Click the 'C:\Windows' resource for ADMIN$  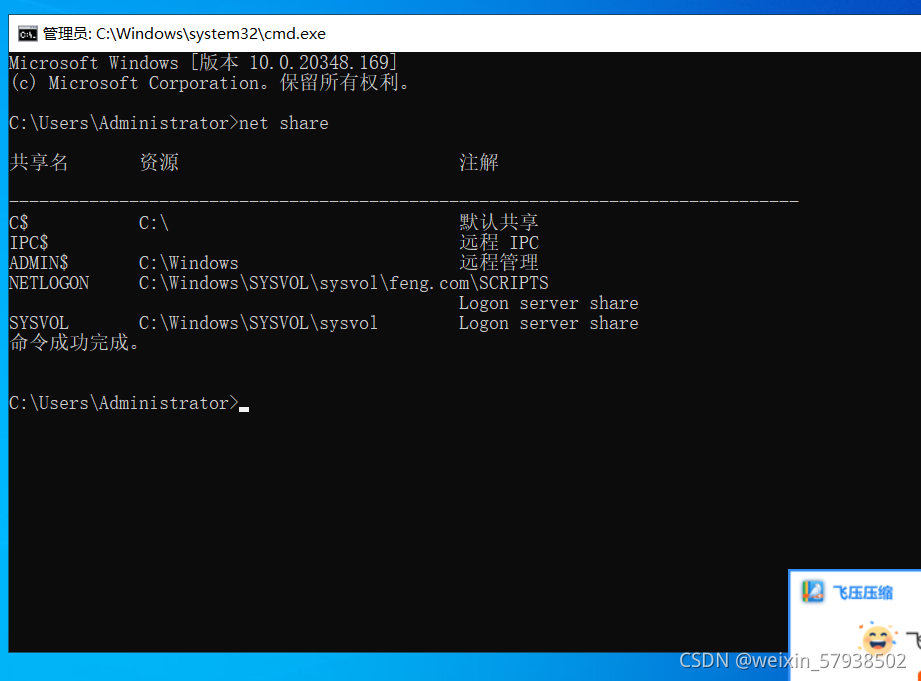point(189,263)
